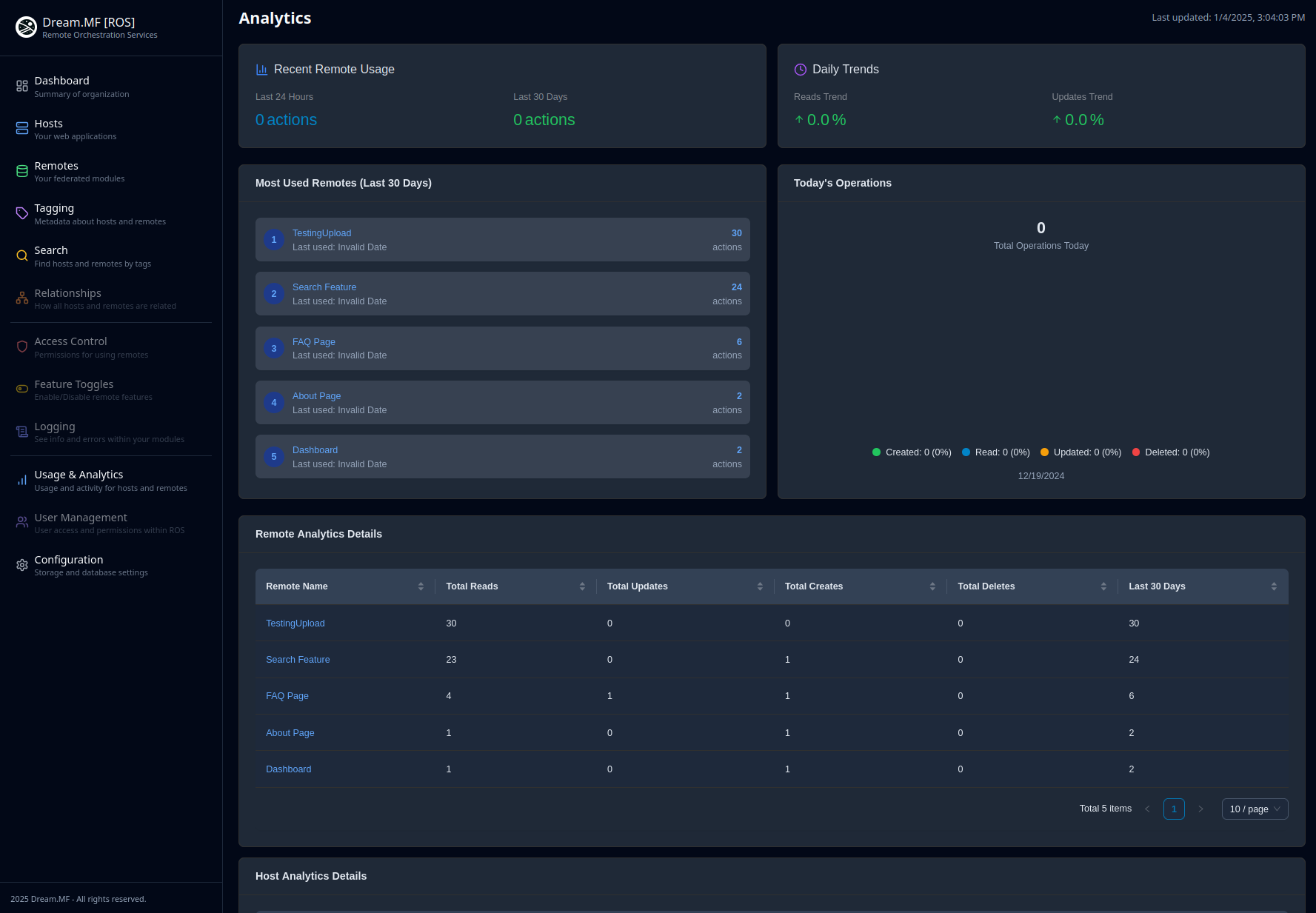Click the Configuration gear icon
This screenshot has width=1316, height=913.
pos(22,565)
